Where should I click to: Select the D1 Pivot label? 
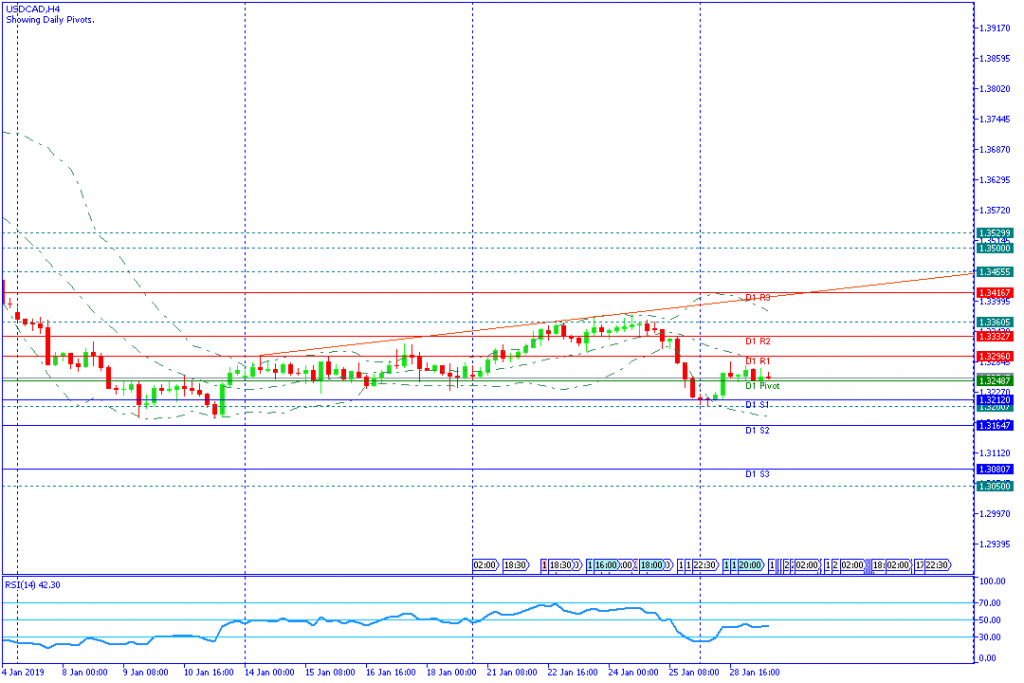tap(762, 385)
